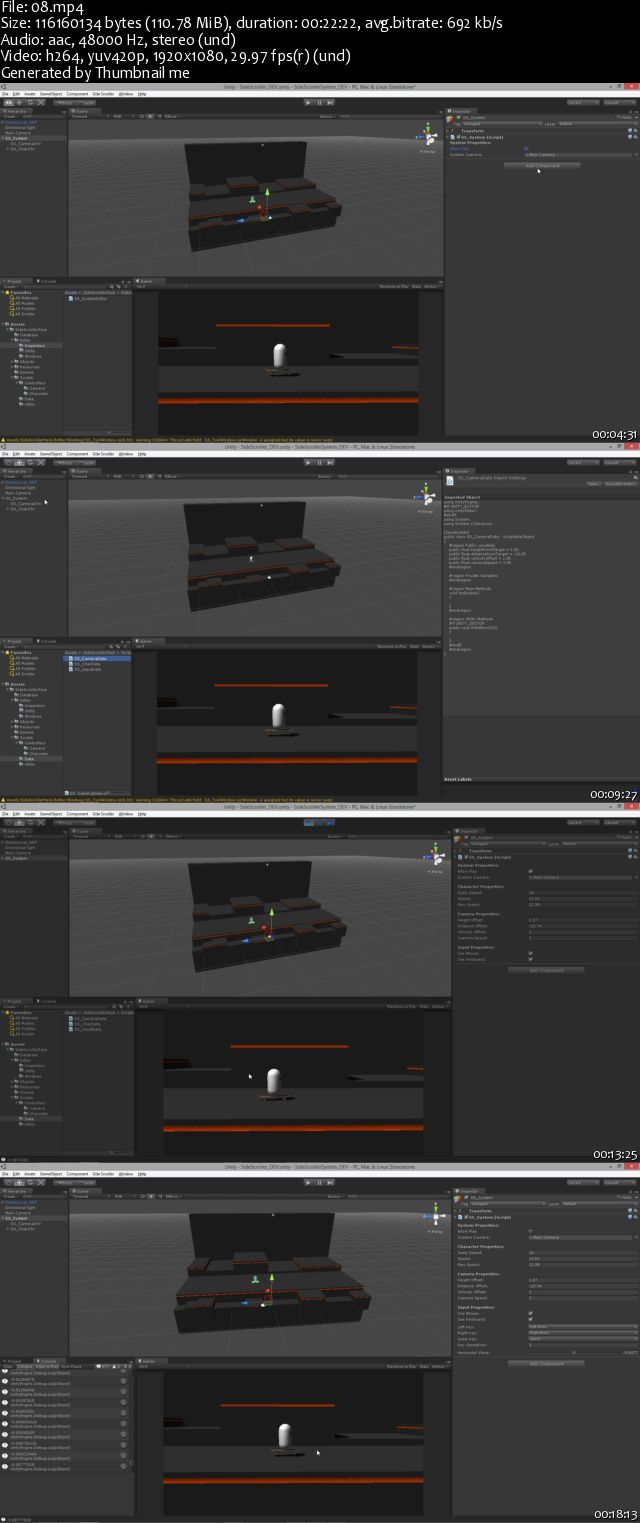
Task: Stop play mode in the 00:13:25 frame
Action: 308,822
